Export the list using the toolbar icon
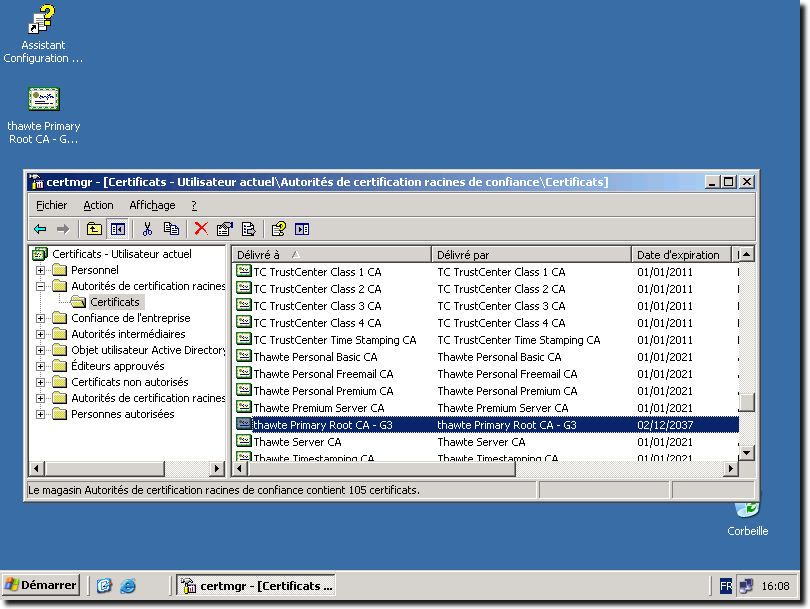This screenshot has width=810, height=609. tap(248, 229)
